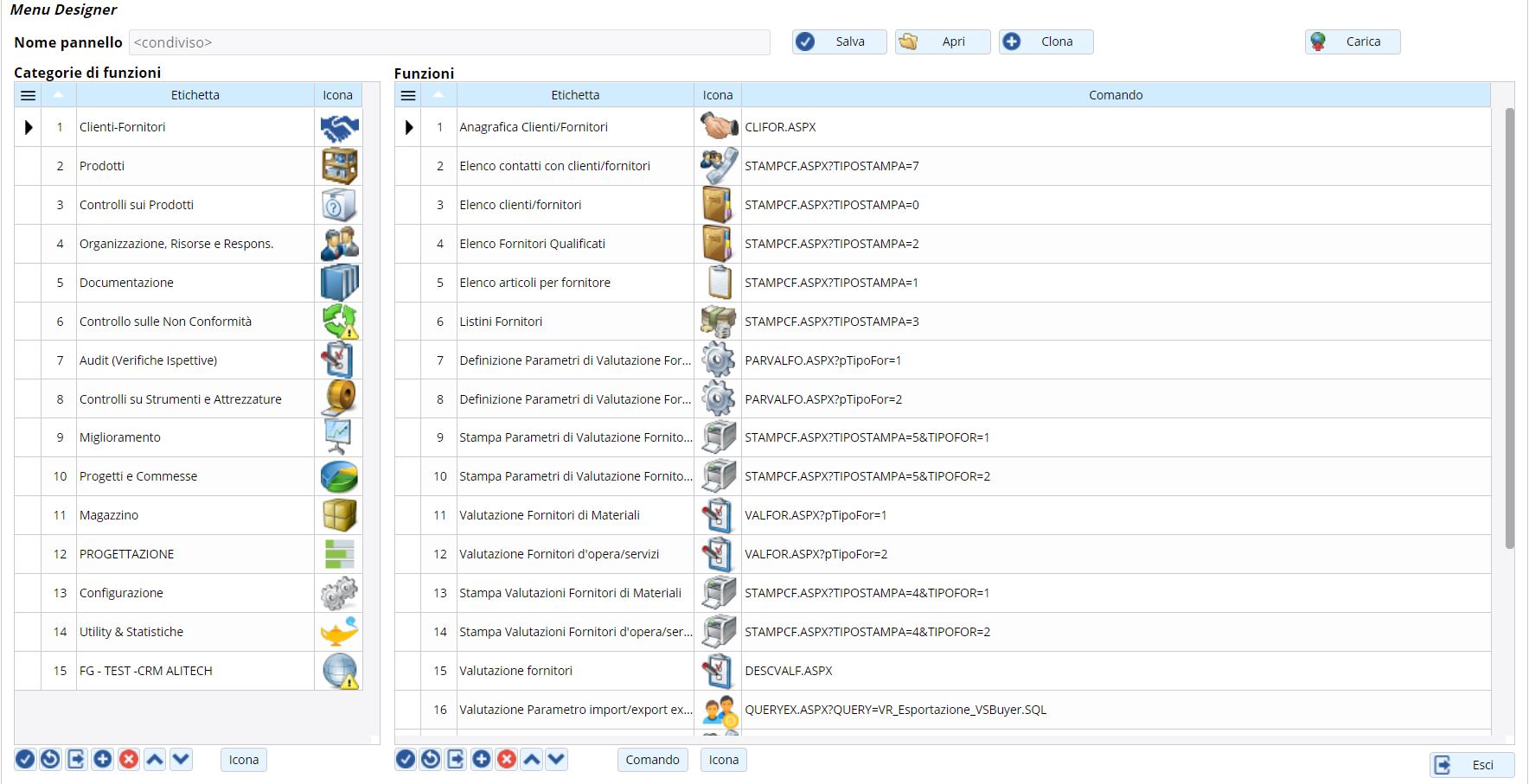Click handshake icon for Clienti-Fornitori category

339,128
